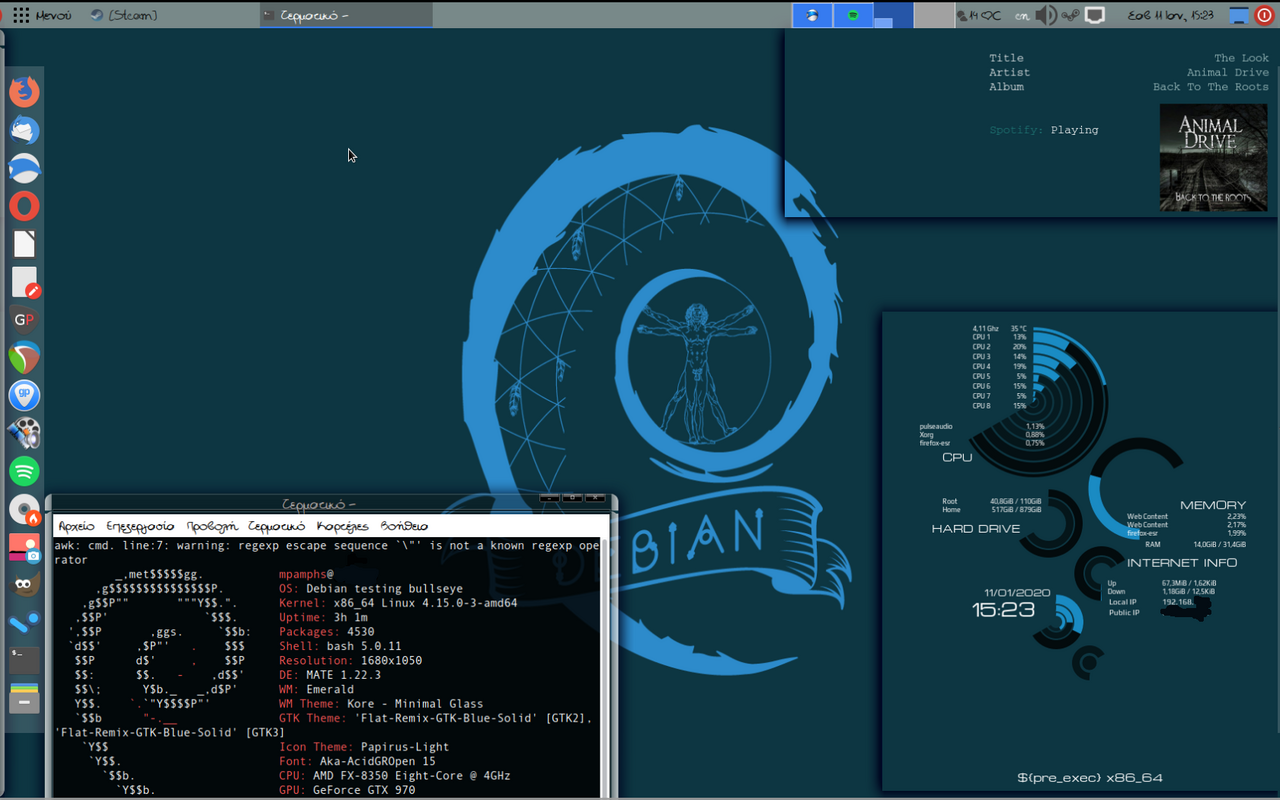The width and height of the screenshot is (1280, 800).
Task: Open Thunderbird mail from the dock
Action: point(24,130)
